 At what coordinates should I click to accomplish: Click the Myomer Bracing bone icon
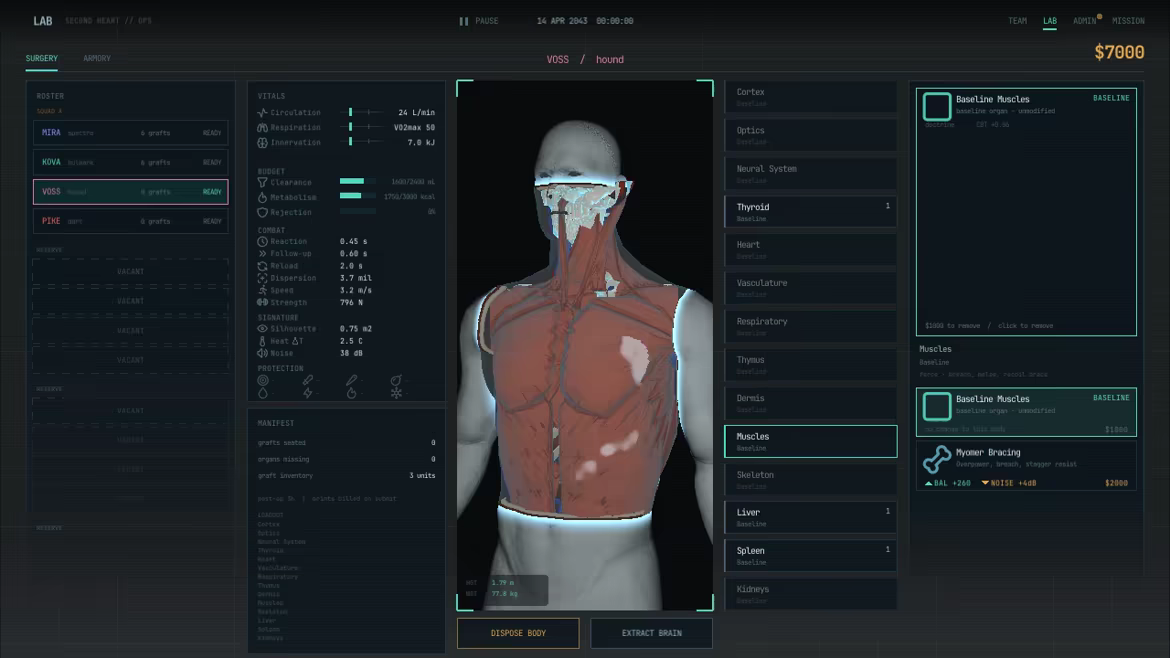pos(936,460)
